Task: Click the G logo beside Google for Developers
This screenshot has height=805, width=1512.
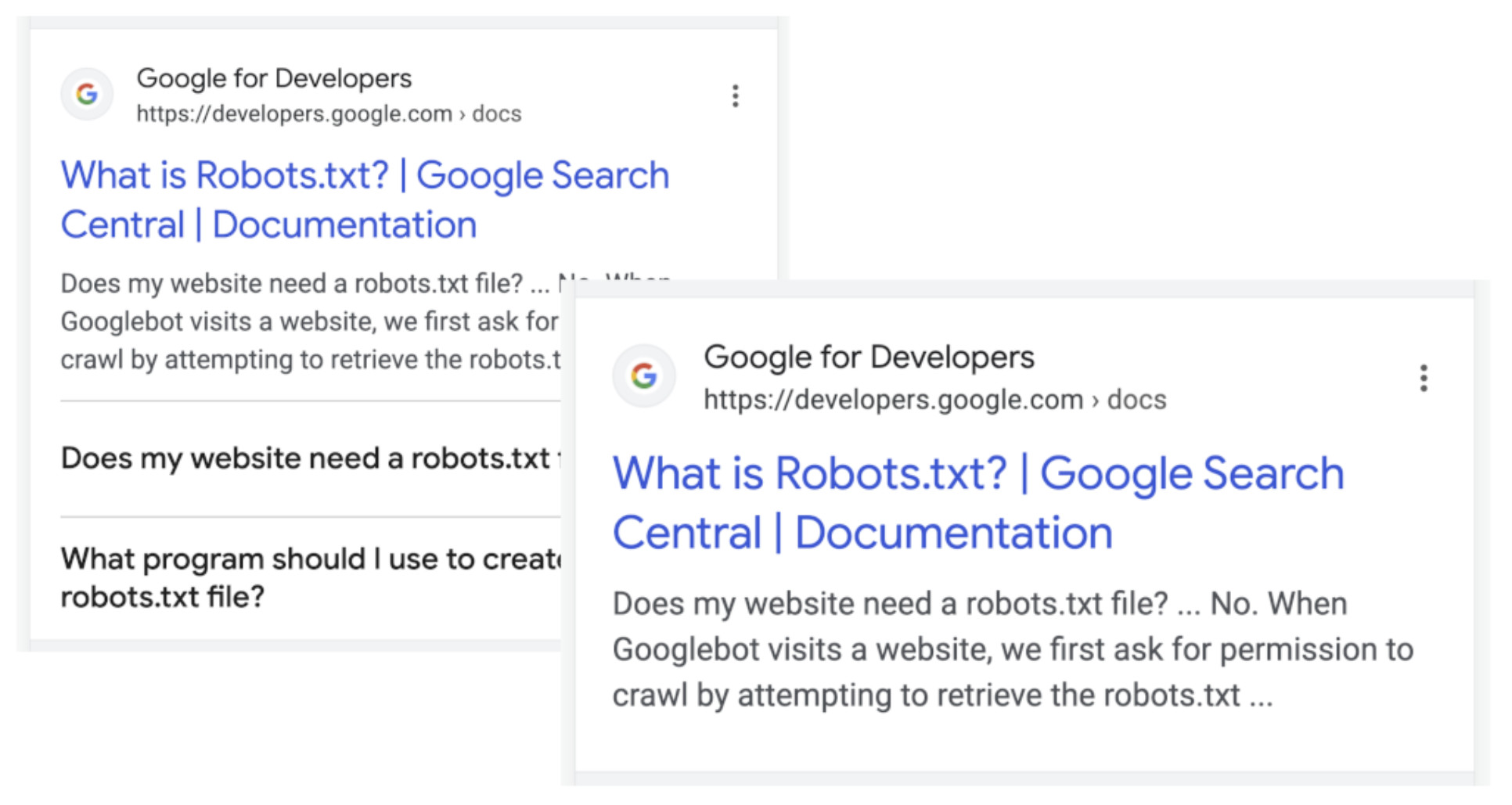Action: tap(86, 95)
